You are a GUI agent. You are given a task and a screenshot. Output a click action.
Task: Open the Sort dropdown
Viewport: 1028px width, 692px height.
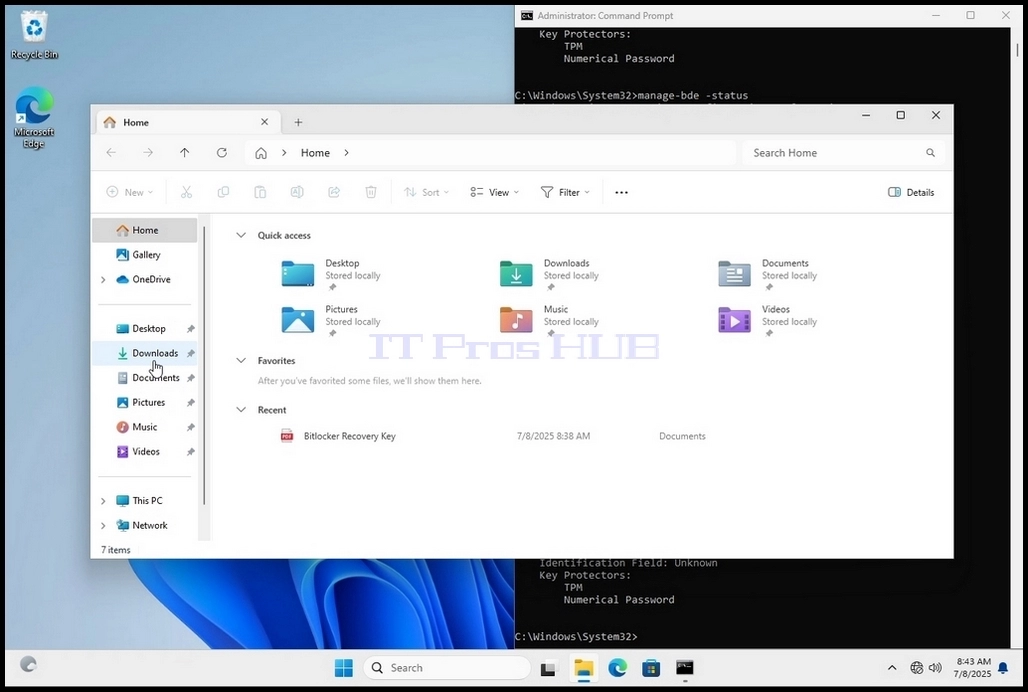427,192
